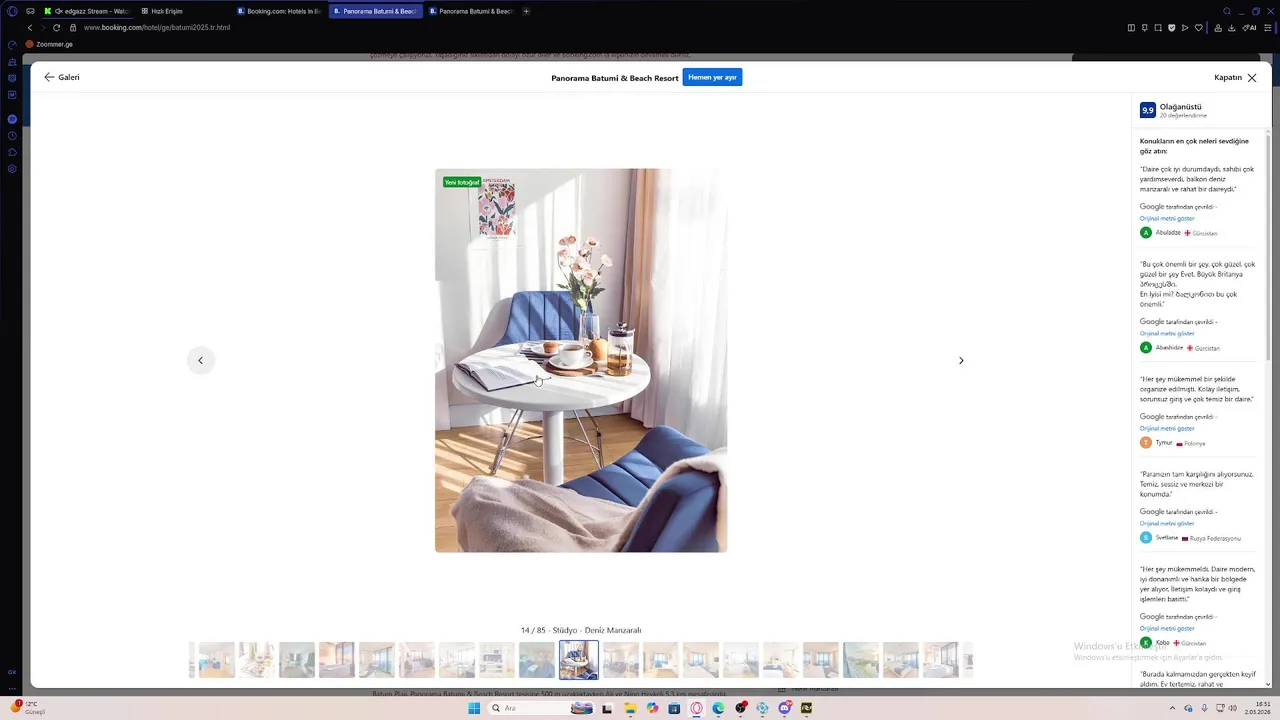
Task: Click the Olağanüstü rating label
Action: click(x=1181, y=106)
